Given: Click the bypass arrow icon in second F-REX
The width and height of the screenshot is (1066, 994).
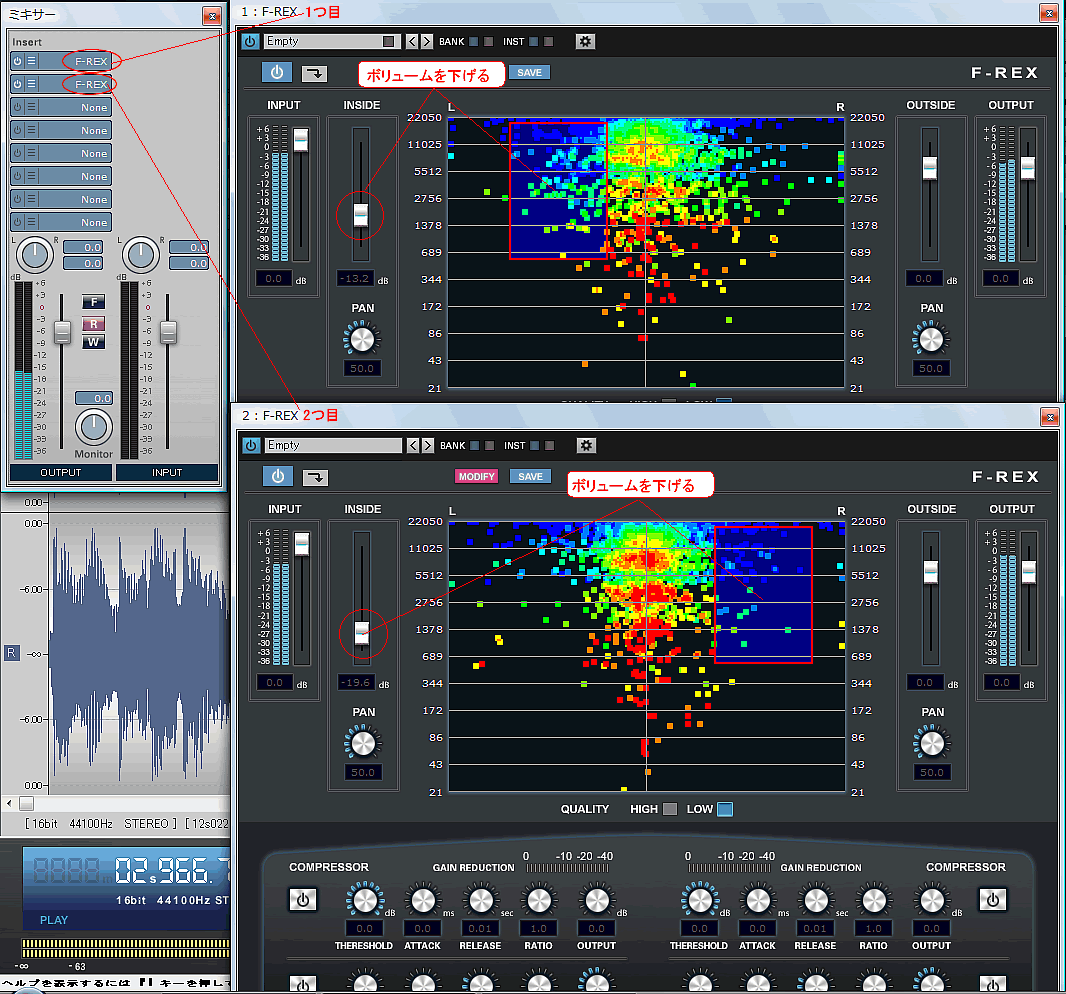Looking at the screenshot, I should (x=314, y=477).
